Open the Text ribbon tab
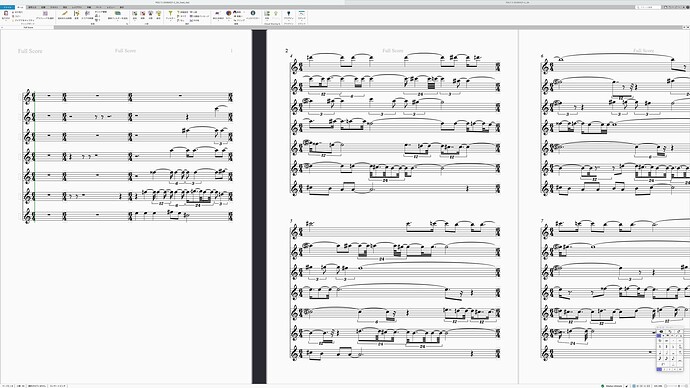690x388 pixels. [54, 7]
